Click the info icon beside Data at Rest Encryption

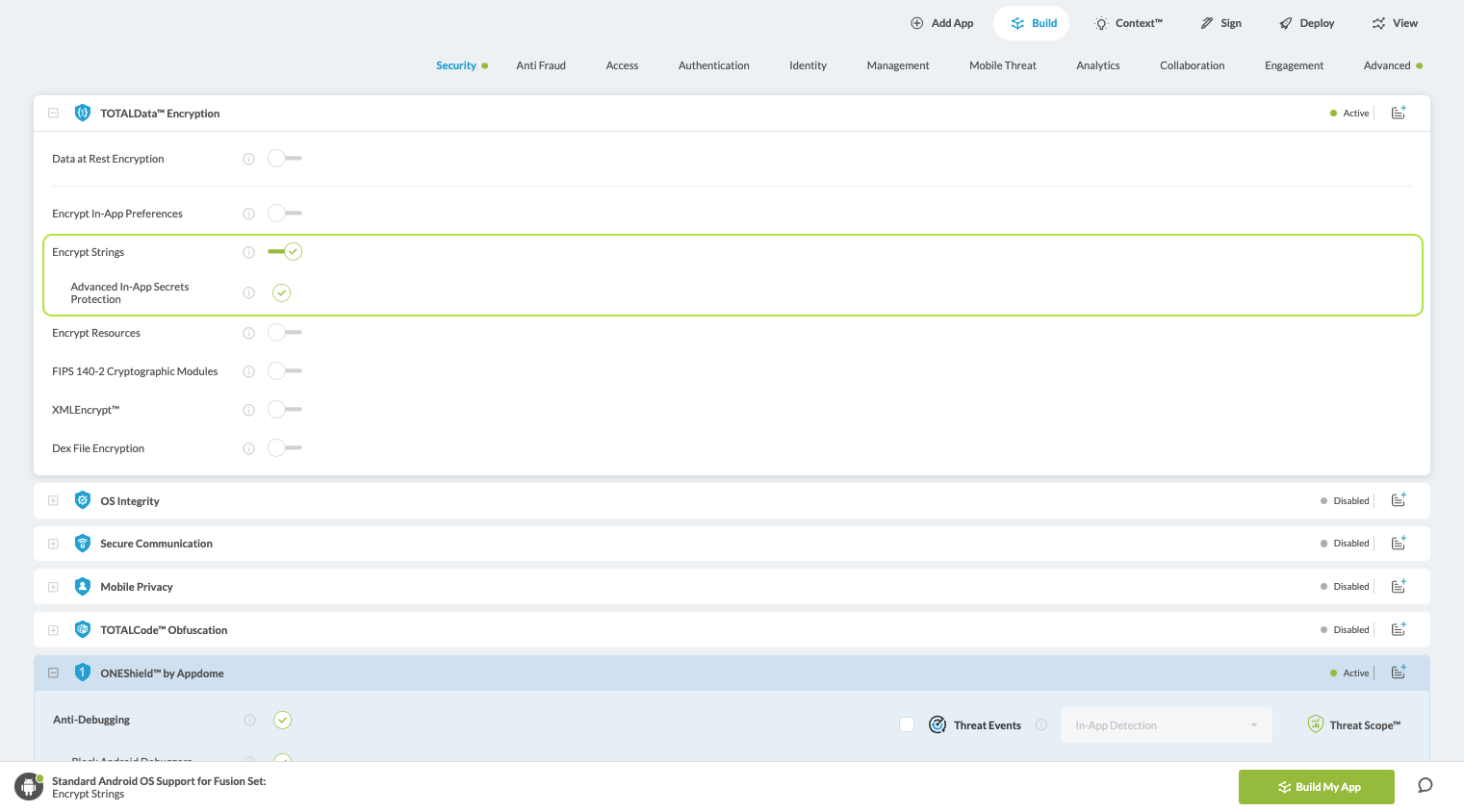(x=248, y=159)
